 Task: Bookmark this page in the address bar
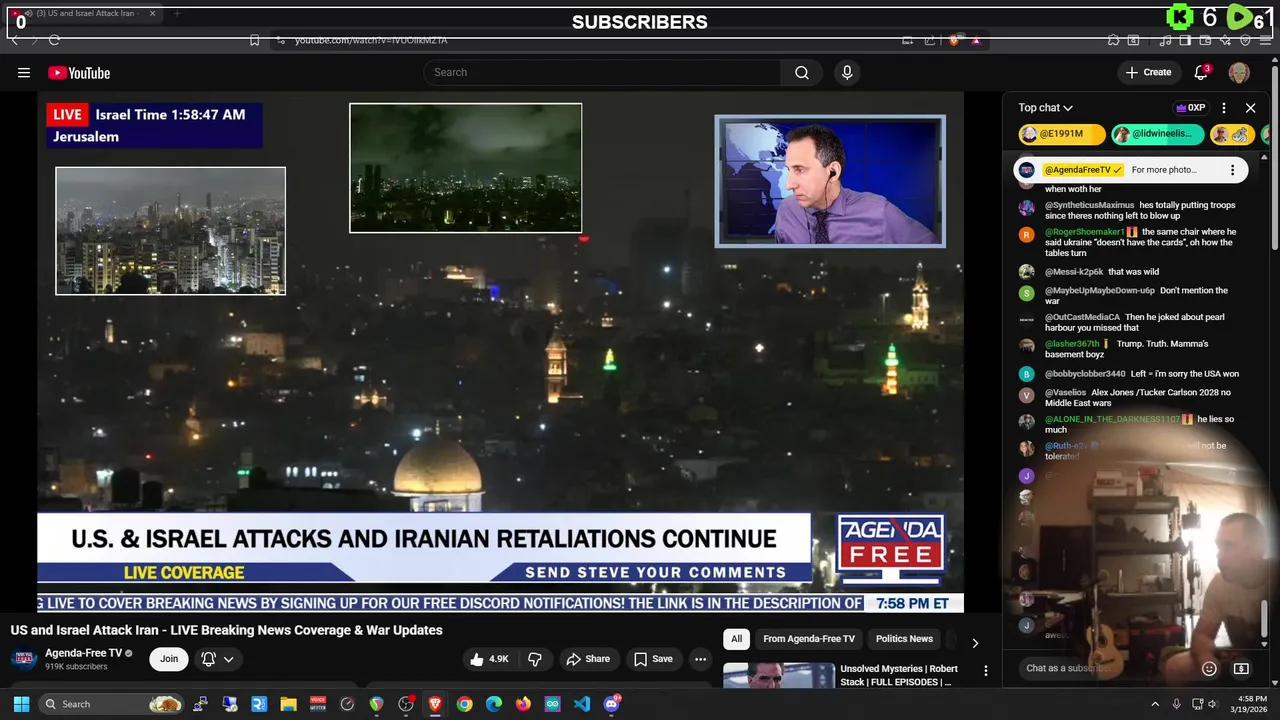click(x=254, y=40)
